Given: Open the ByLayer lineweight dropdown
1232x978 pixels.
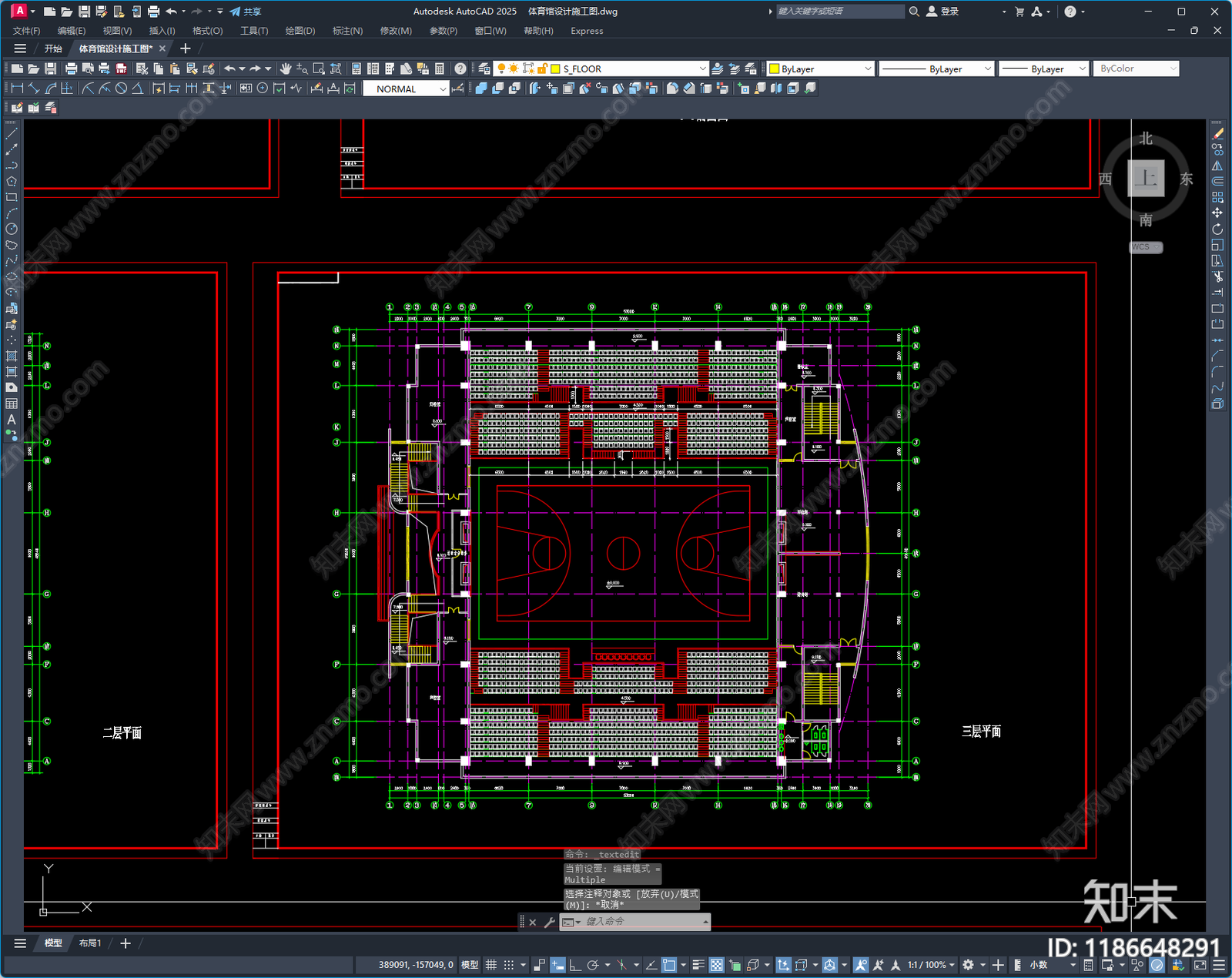Looking at the screenshot, I should pyautogui.click(x=1043, y=69).
